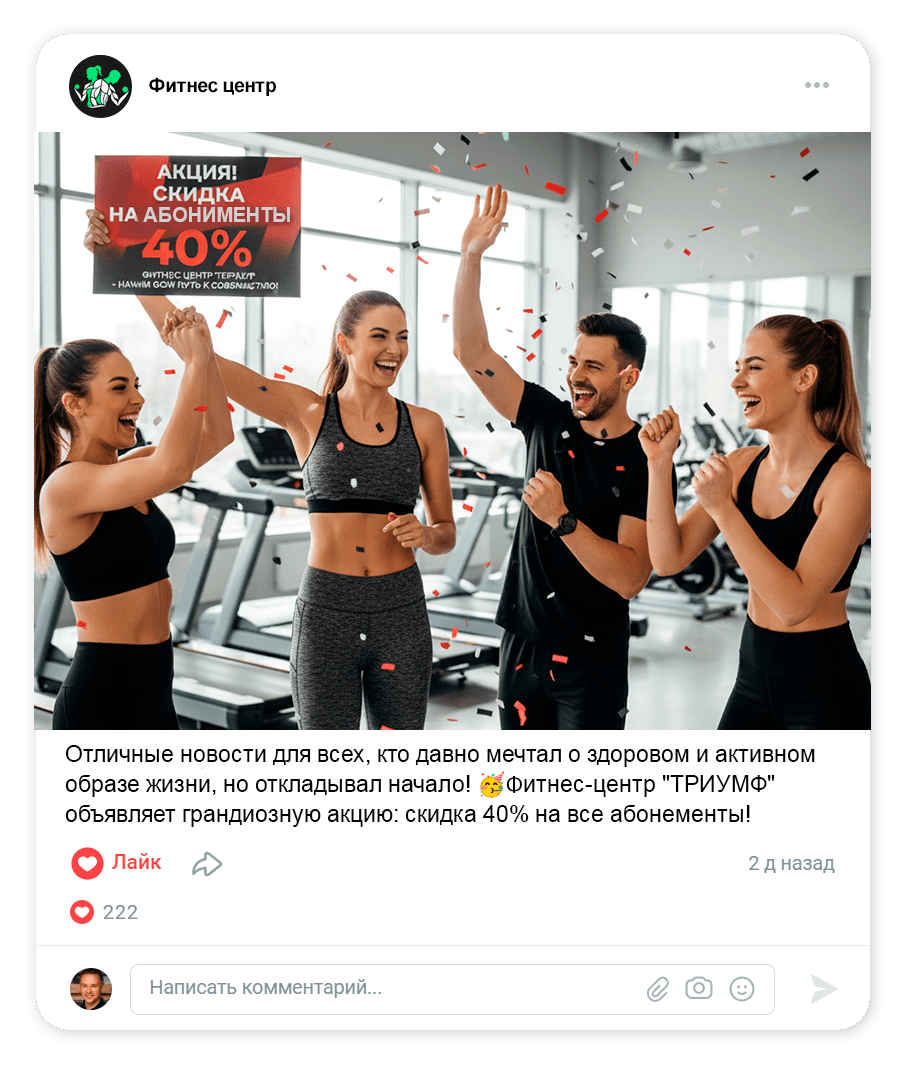
Task: Send comment with paper plane icon
Action: 823,989
